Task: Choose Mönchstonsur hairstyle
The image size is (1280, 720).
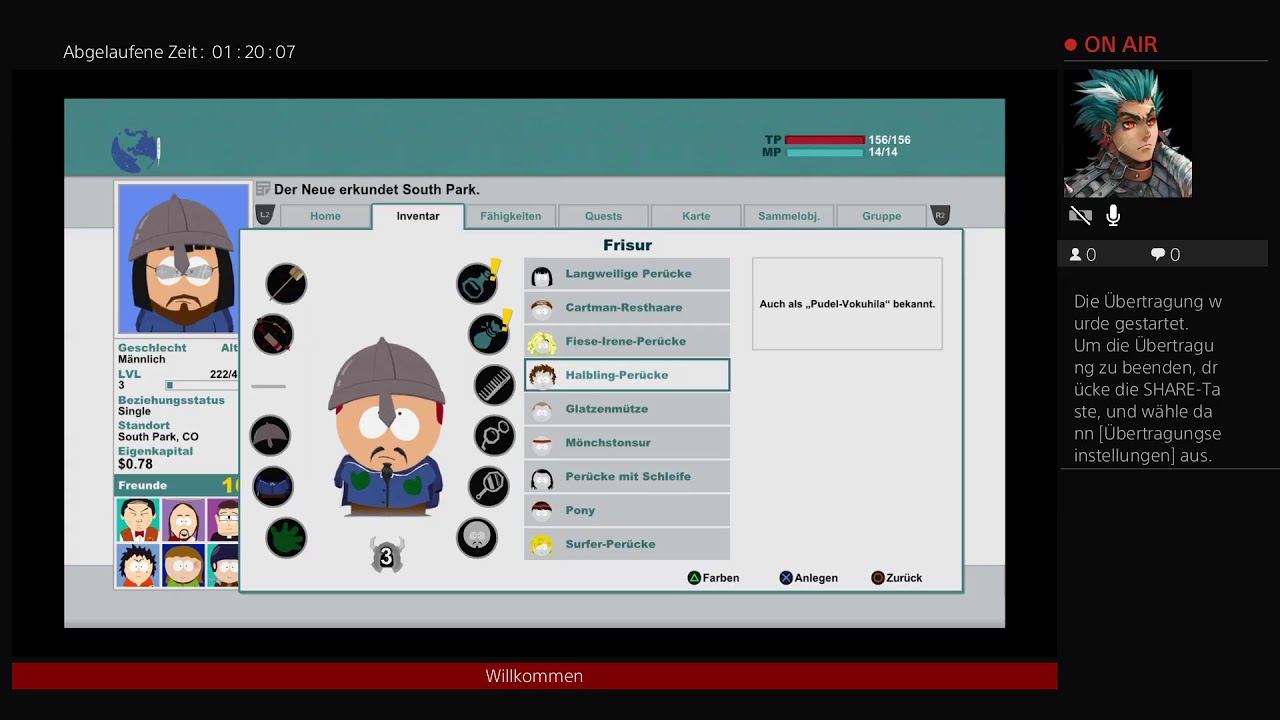Action: 627,442
